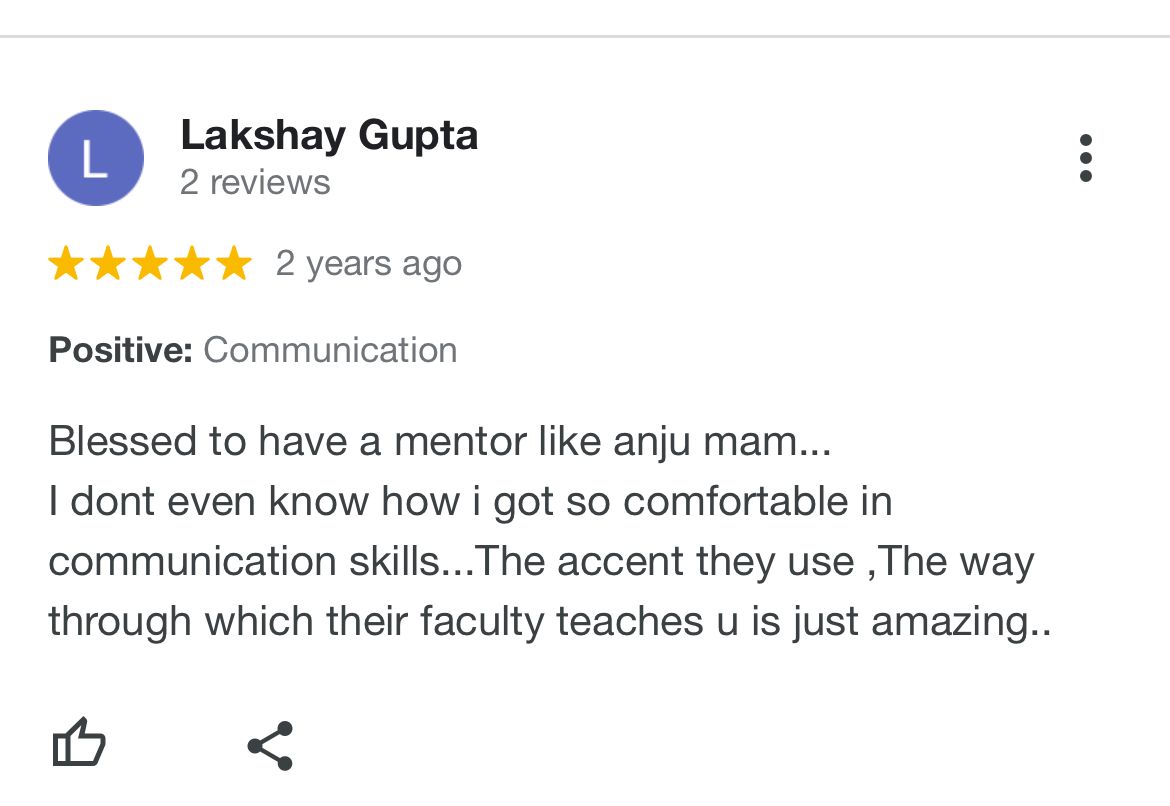The width and height of the screenshot is (1170, 806).
Task: Open the three-dot more options menu
Action: 1085,159
